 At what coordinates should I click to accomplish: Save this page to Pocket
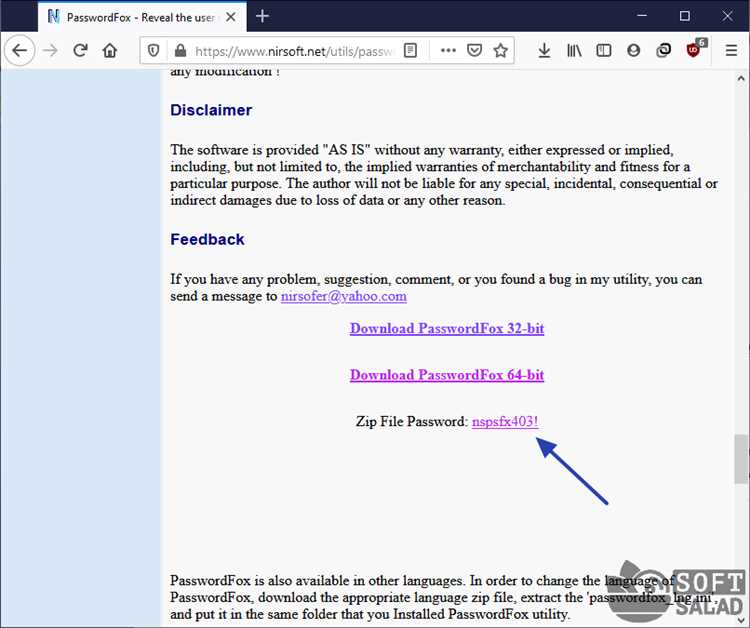pos(474,50)
